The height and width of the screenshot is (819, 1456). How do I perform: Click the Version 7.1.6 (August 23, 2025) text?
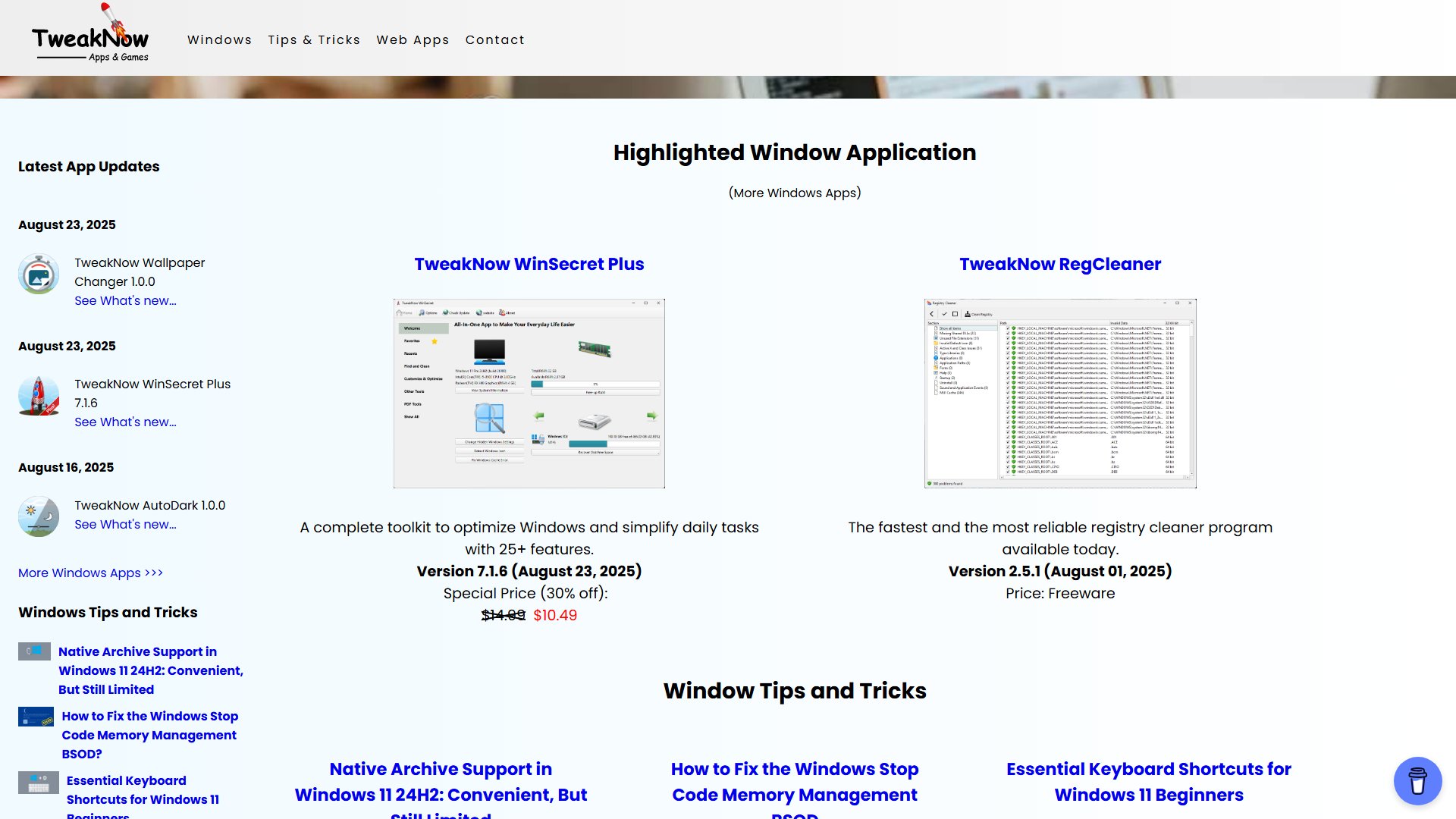coord(529,571)
